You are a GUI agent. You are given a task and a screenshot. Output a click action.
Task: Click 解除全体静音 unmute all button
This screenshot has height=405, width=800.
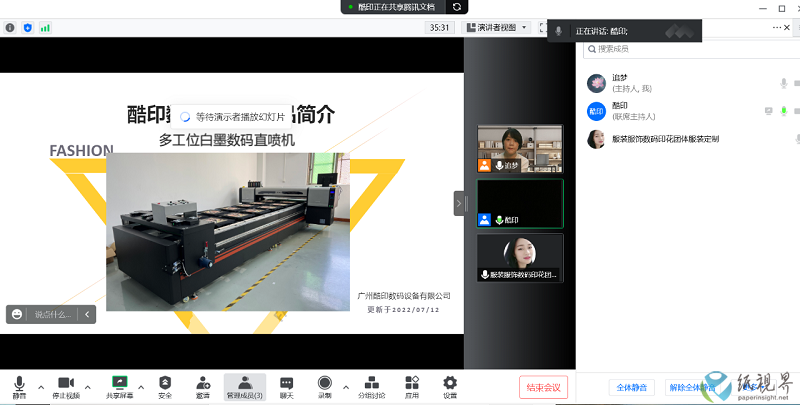(x=692, y=388)
